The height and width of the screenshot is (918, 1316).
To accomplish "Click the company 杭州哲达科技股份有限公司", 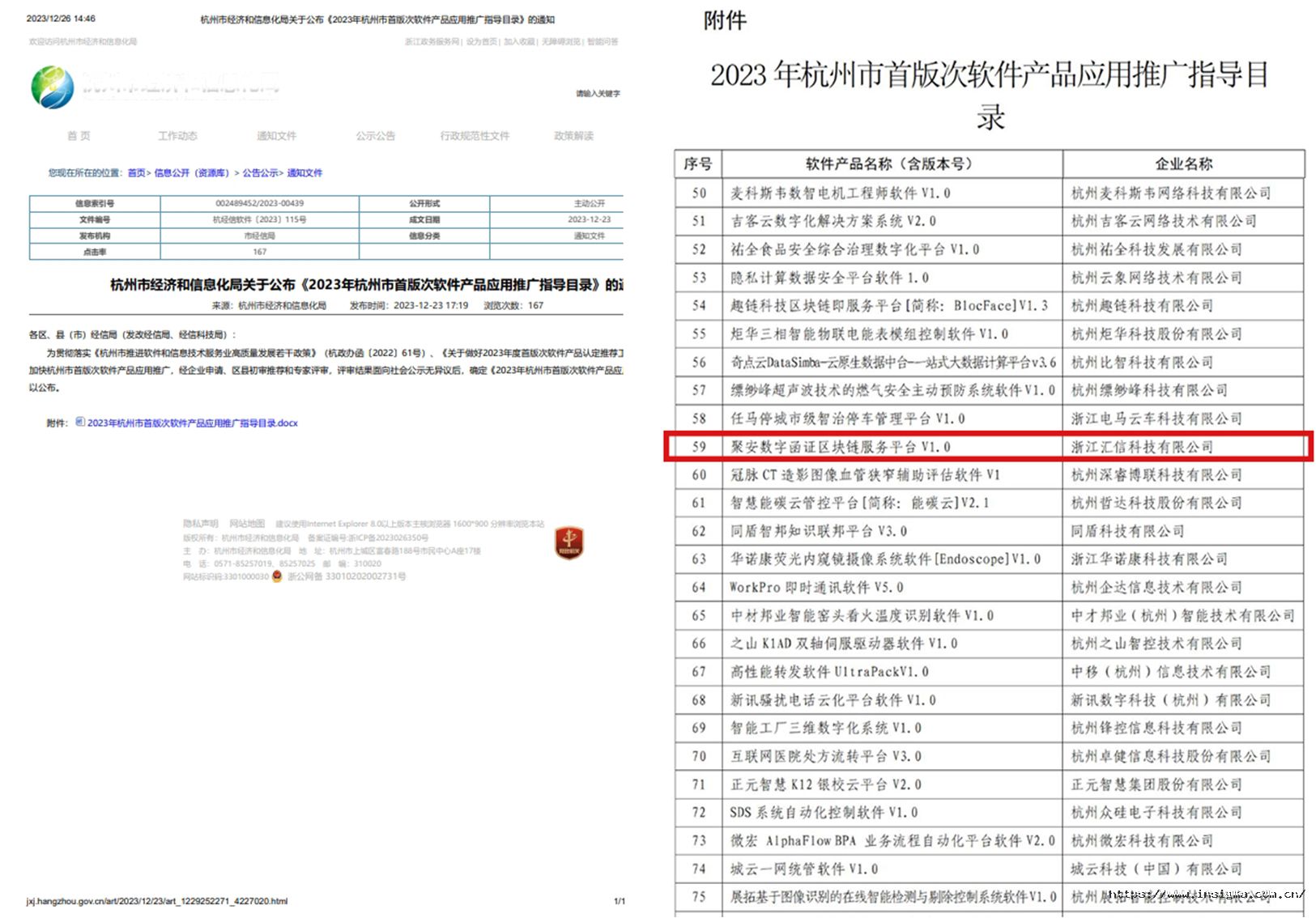I will coord(1156,503).
